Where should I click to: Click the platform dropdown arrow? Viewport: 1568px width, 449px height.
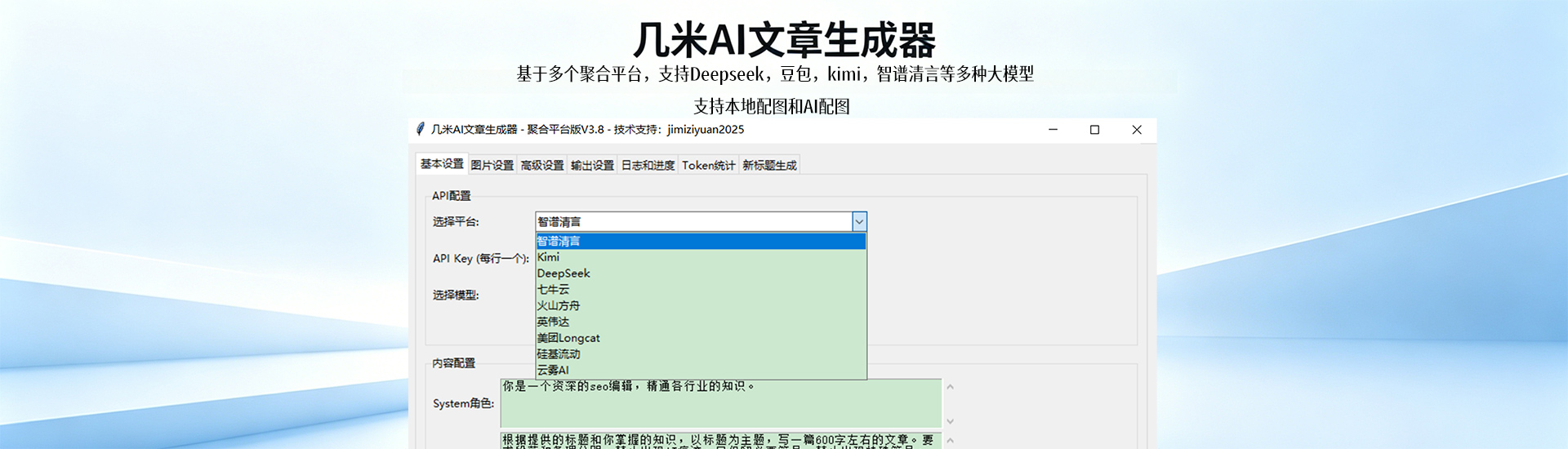(x=858, y=221)
